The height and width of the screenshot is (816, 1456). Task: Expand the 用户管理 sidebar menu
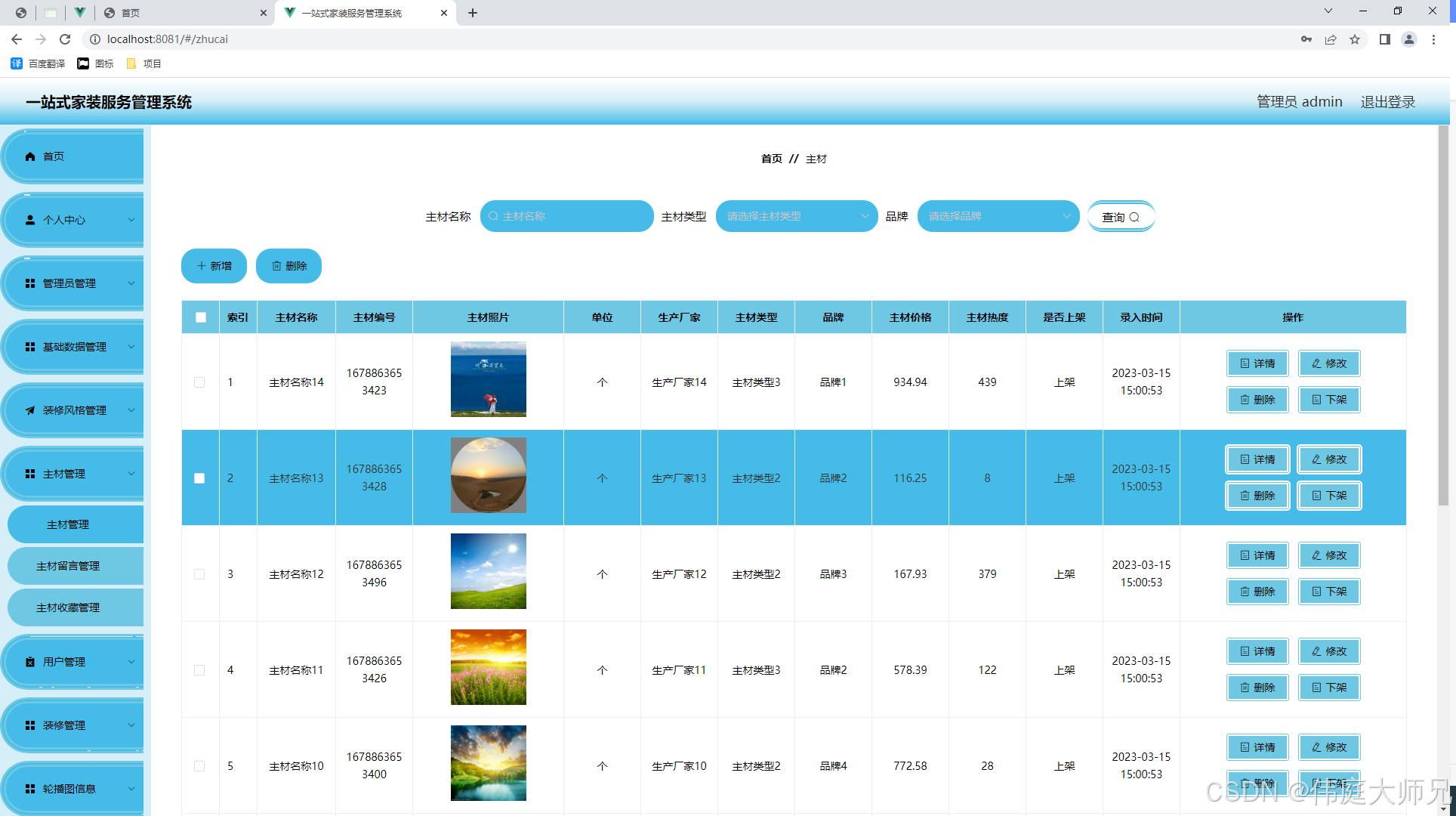point(74,662)
